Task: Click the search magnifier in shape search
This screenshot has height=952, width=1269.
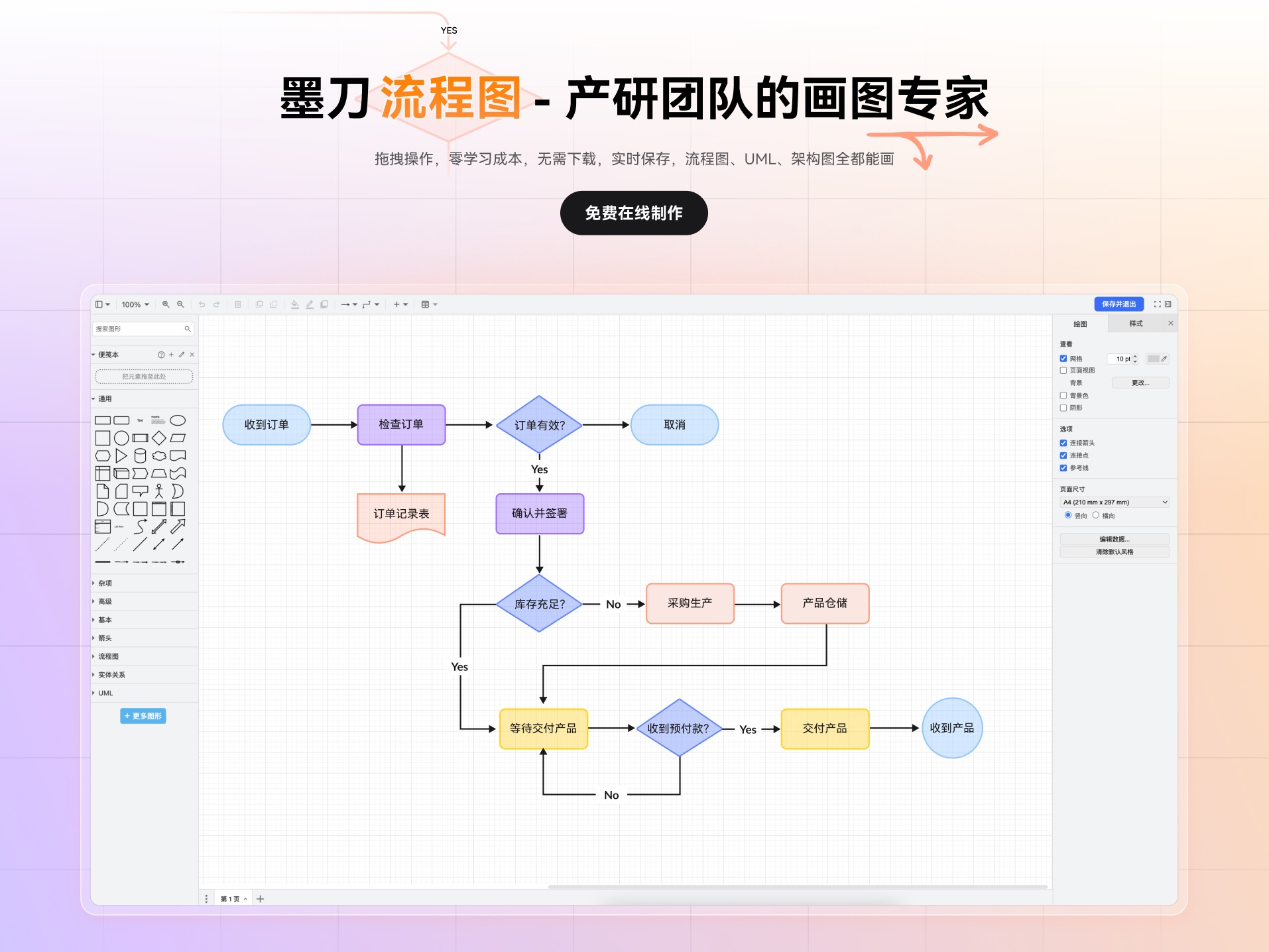Action: (x=188, y=329)
